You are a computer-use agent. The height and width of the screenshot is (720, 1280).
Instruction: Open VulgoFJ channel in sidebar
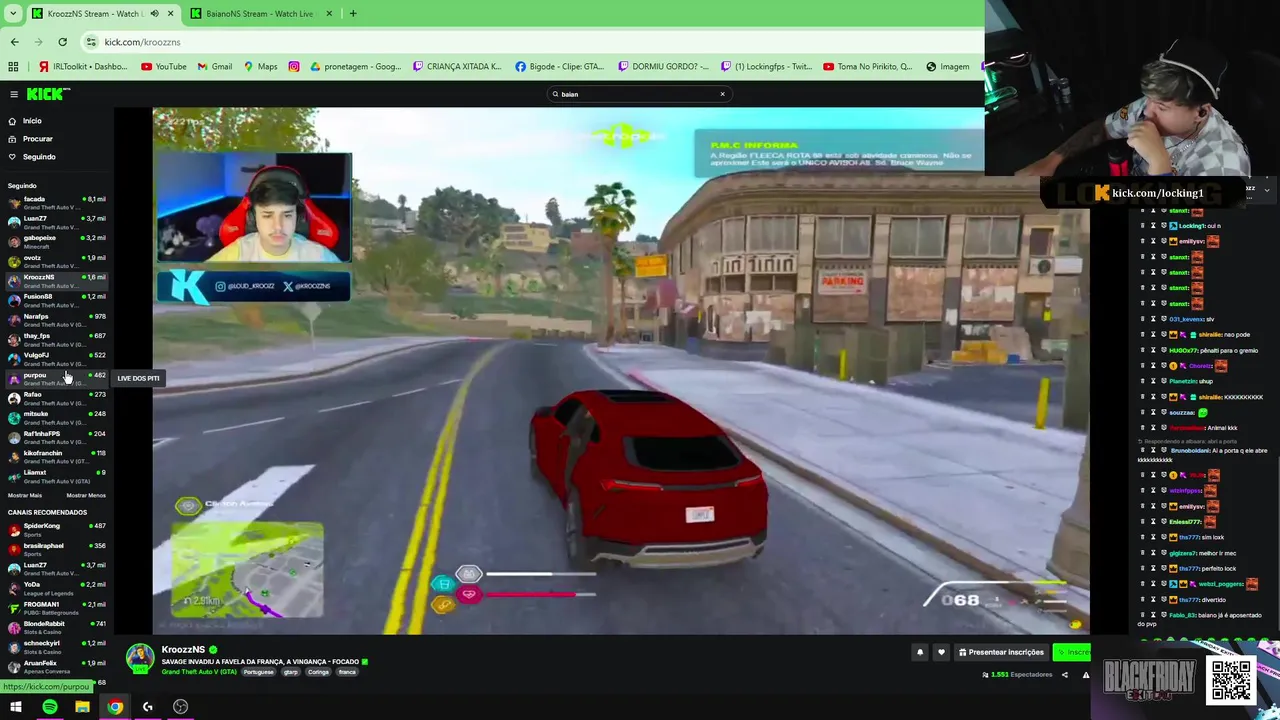coord(56,359)
